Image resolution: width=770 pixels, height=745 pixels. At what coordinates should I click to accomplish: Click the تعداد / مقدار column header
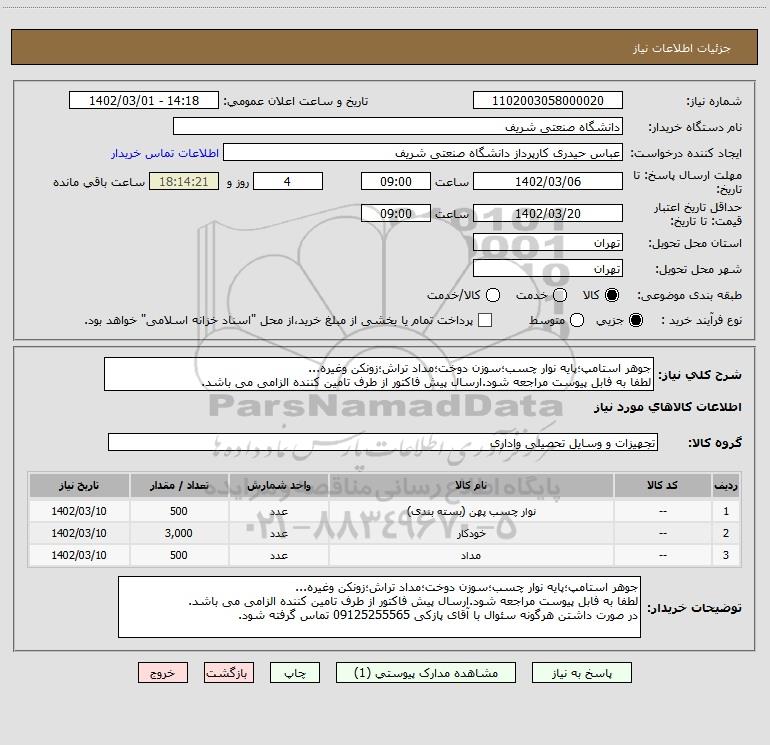click(x=179, y=486)
